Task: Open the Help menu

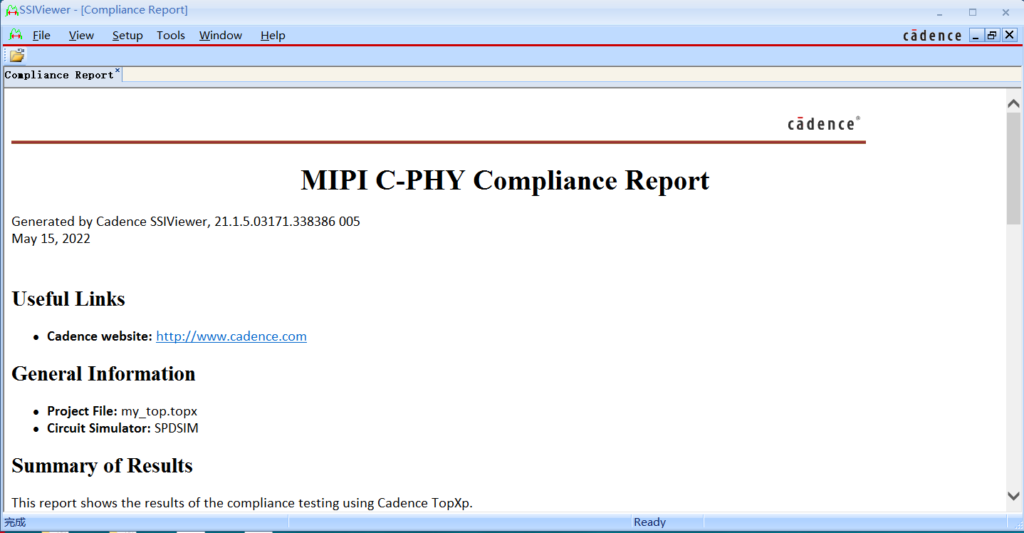Action: (x=273, y=35)
